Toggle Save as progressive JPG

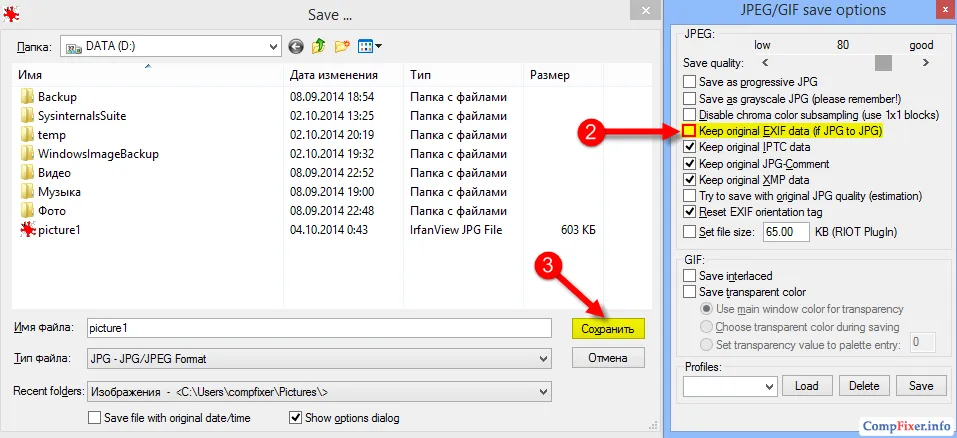pos(689,81)
